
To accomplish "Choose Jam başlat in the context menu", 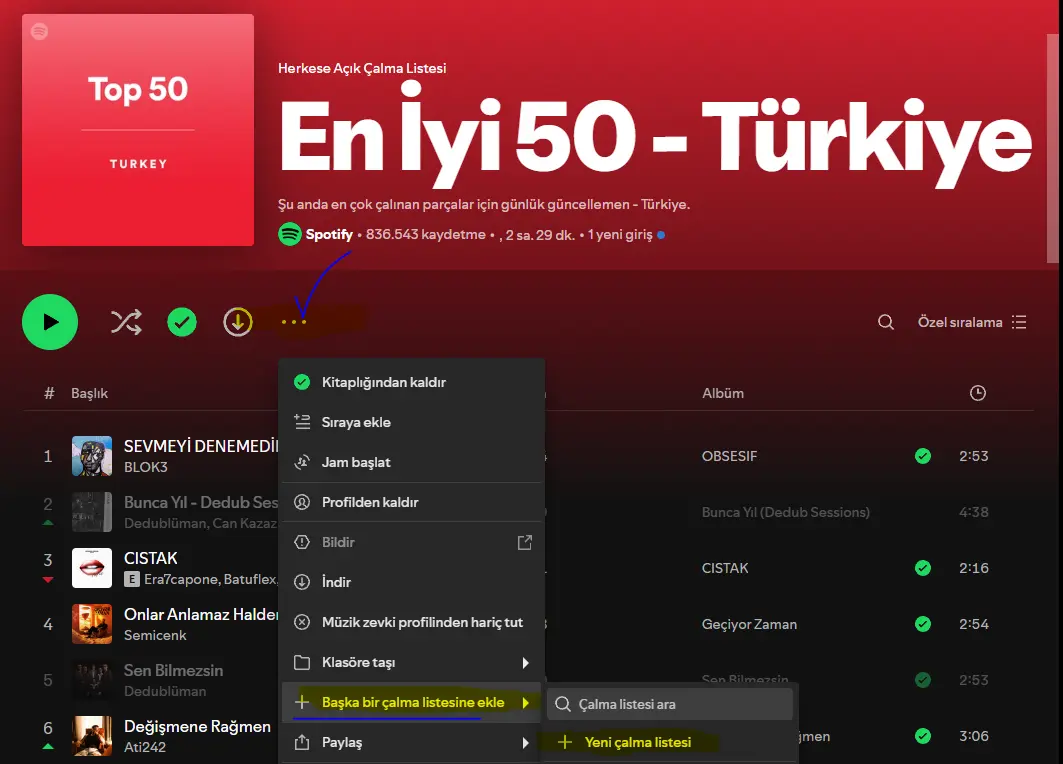I will 413,462.
